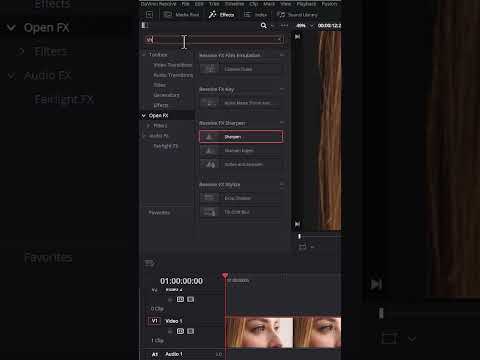The width and height of the screenshot is (480, 360).
Task: Toggle the disable-track button on Video 2
Action: click(x=191, y=299)
